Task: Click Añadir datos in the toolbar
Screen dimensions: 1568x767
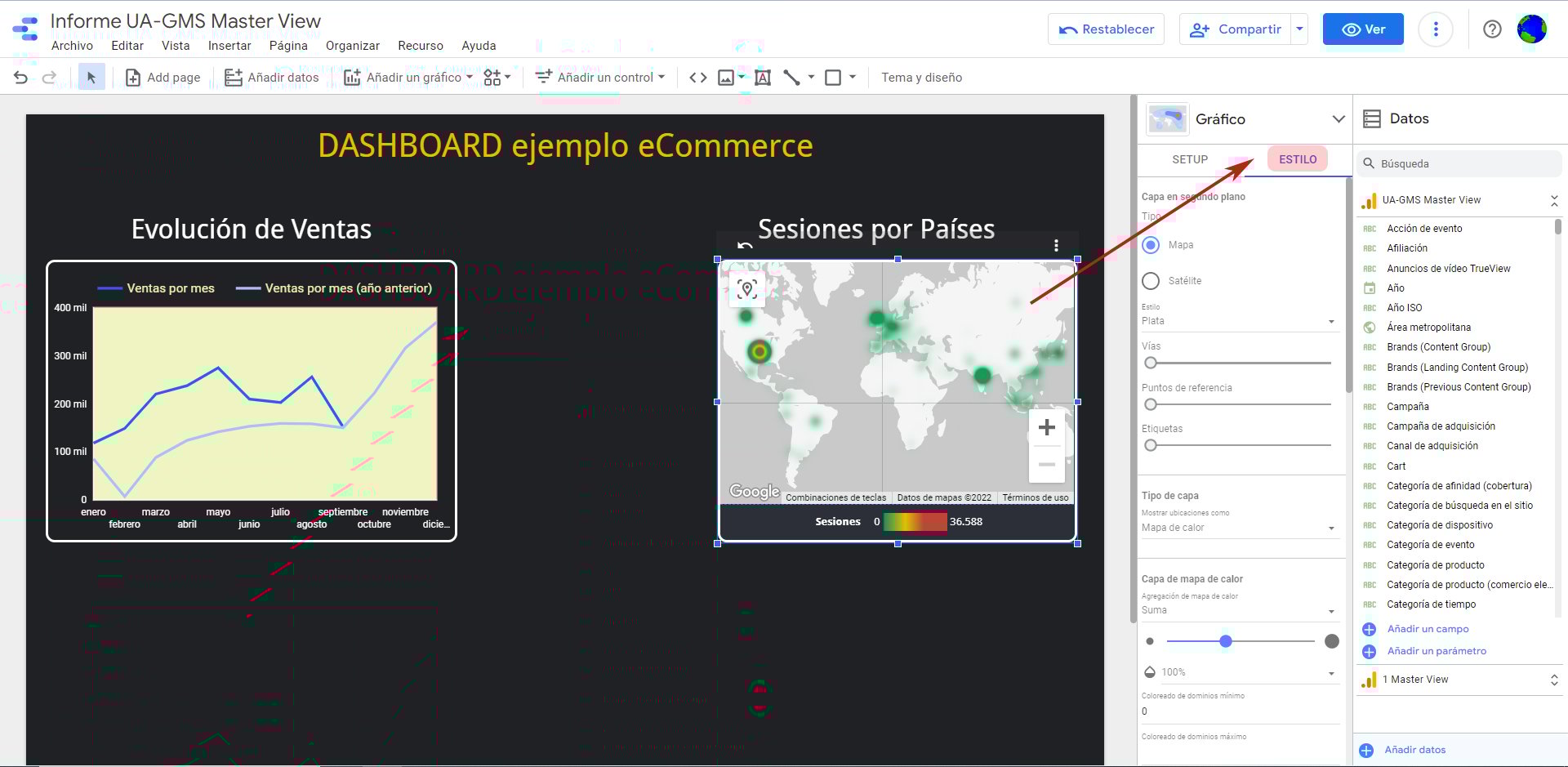Action: point(272,78)
